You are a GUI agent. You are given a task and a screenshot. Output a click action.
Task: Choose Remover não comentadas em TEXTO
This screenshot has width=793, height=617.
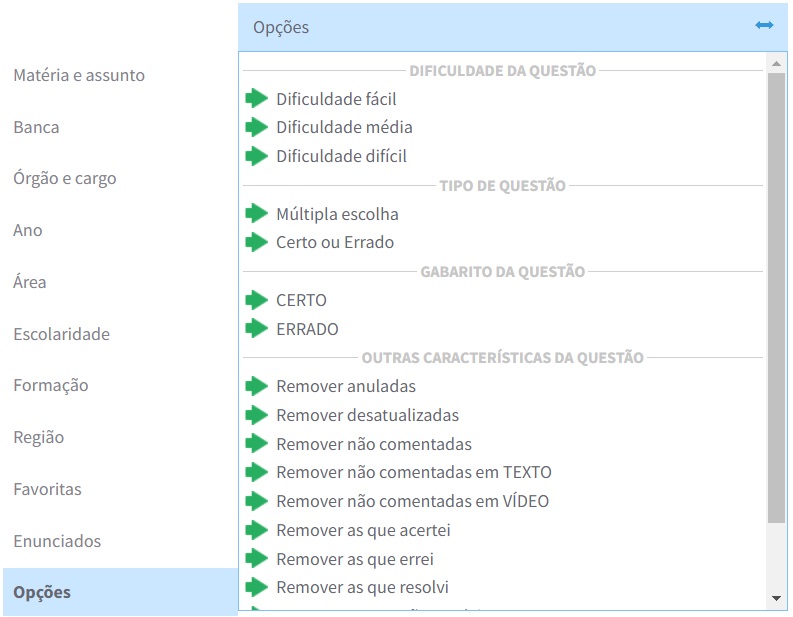pos(413,472)
